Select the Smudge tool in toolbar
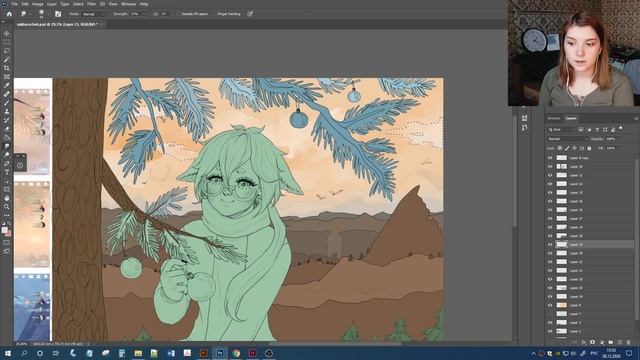Screen dimensions: 640x360 click(x=7, y=146)
